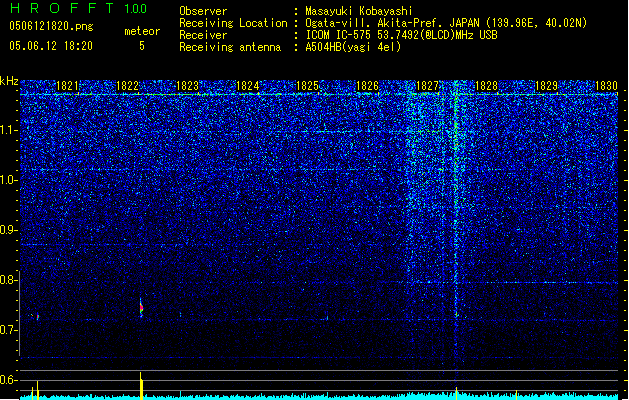Click the Observer field label

(203, 11)
